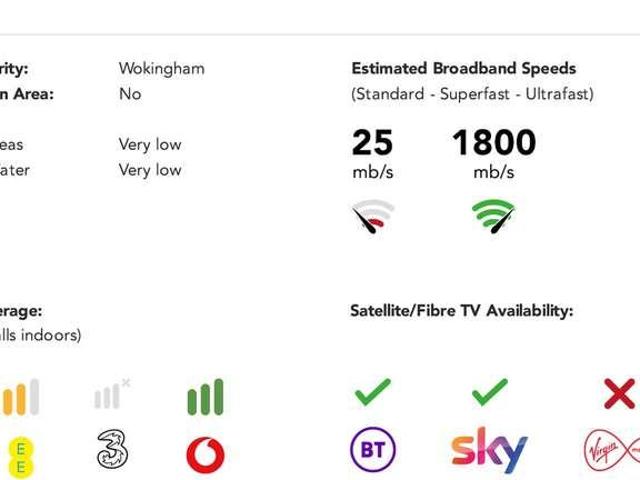Screen dimensions: 640x480
Task: Click the Virgin Media logo
Action: (611, 449)
